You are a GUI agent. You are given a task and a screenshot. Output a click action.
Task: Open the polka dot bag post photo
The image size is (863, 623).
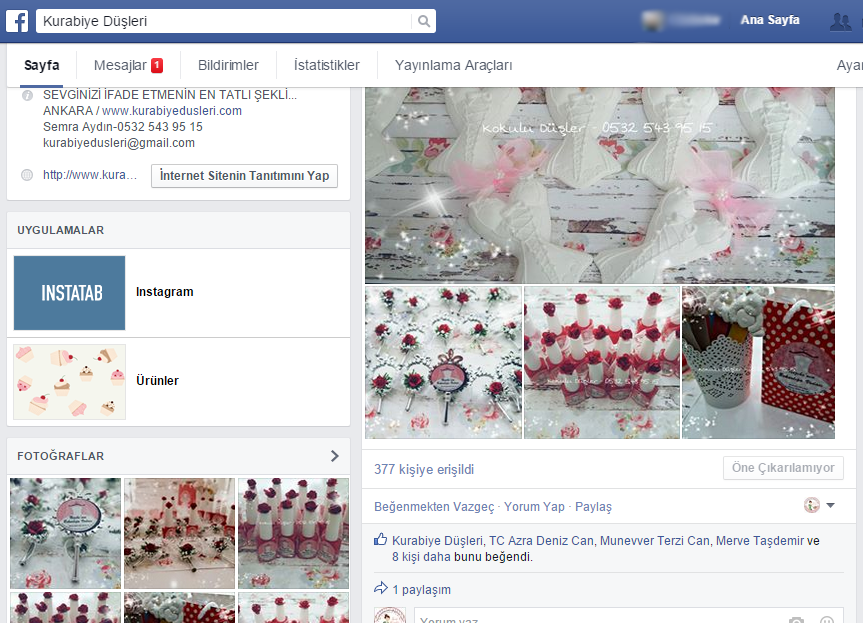(758, 362)
